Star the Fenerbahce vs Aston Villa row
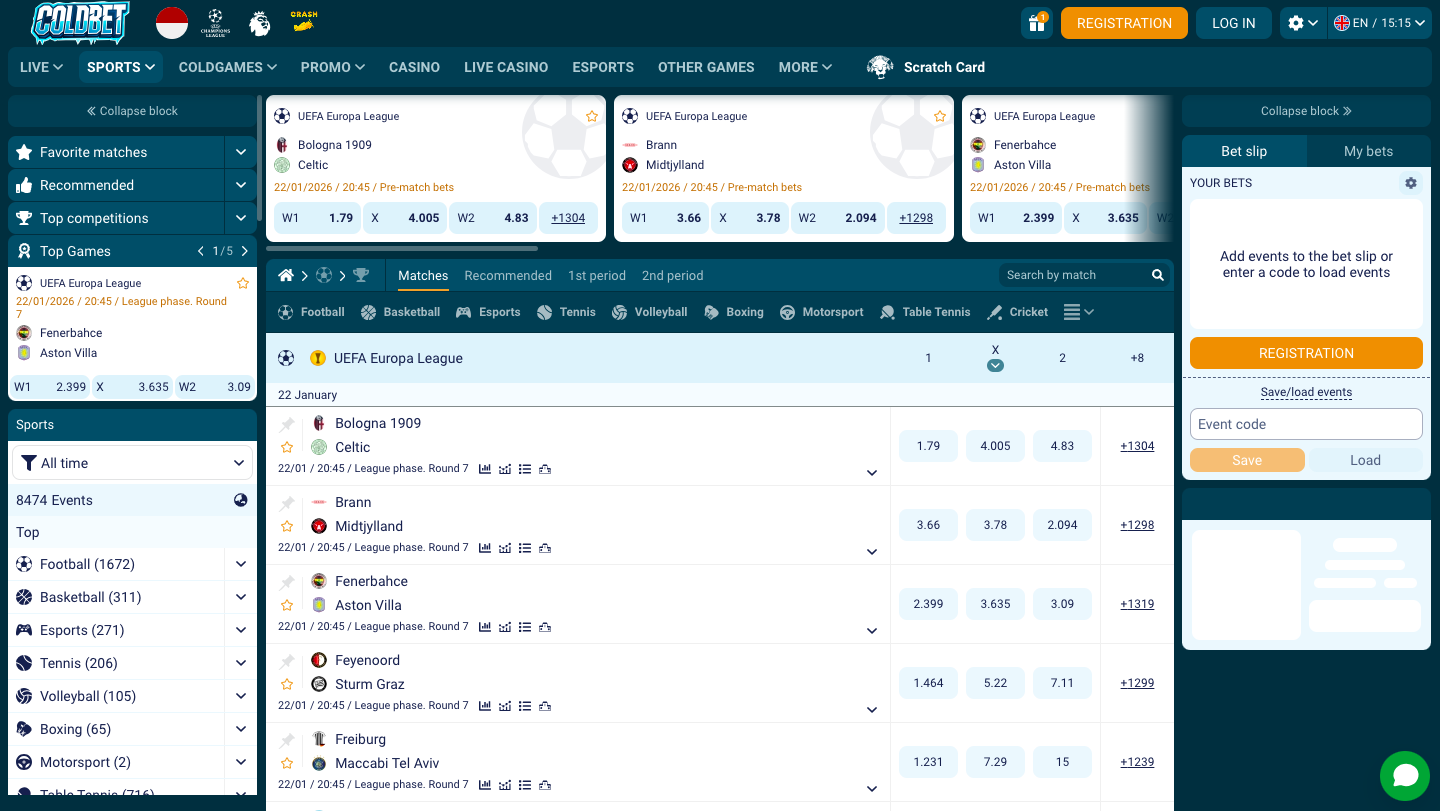1440x811 pixels. click(x=287, y=605)
